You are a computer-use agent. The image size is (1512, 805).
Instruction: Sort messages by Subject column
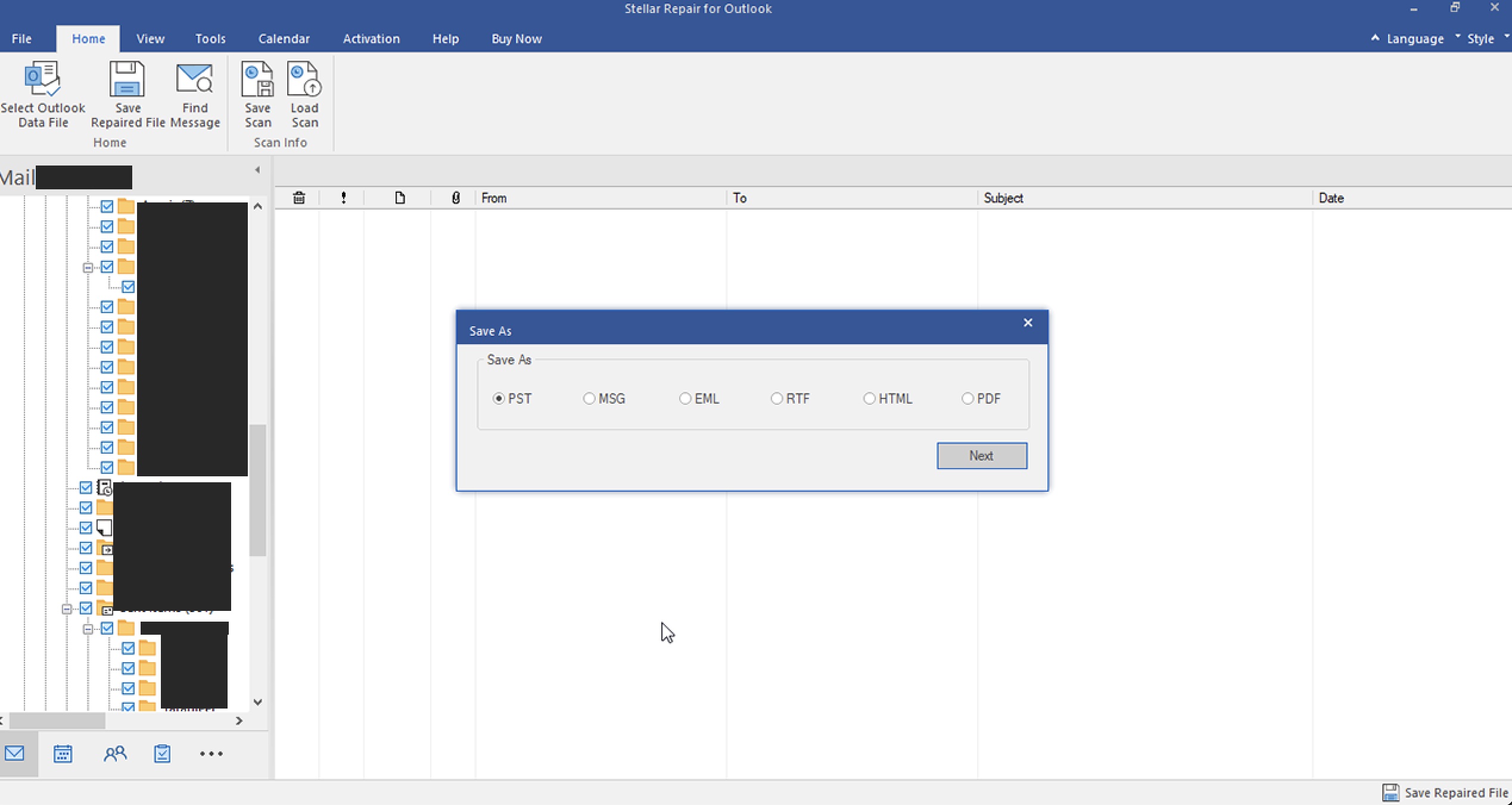point(1144,198)
